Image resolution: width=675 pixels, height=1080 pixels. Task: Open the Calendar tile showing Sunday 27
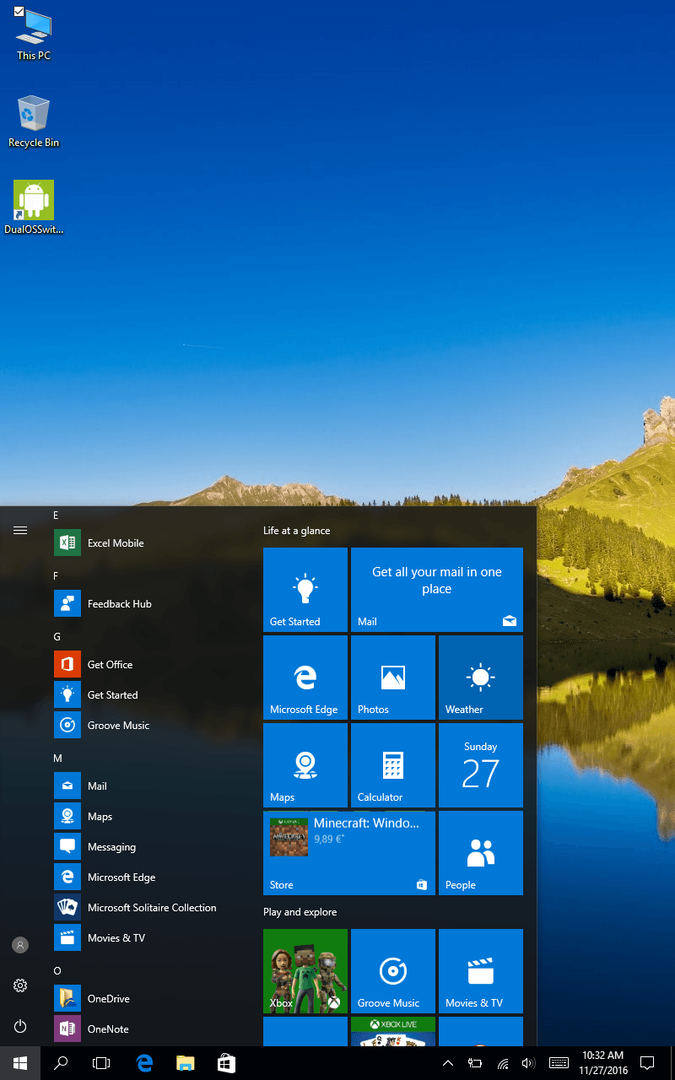pyautogui.click(x=481, y=765)
